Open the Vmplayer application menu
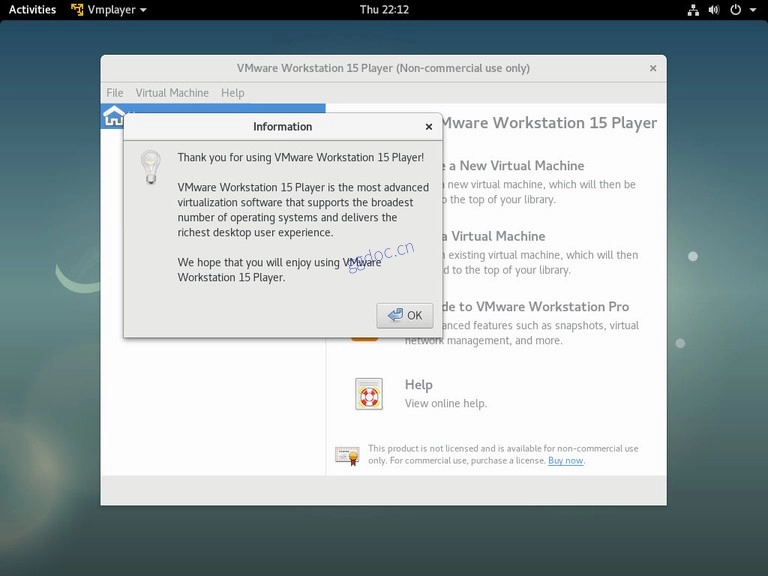This screenshot has height=576, width=768. [x=109, y=10]
